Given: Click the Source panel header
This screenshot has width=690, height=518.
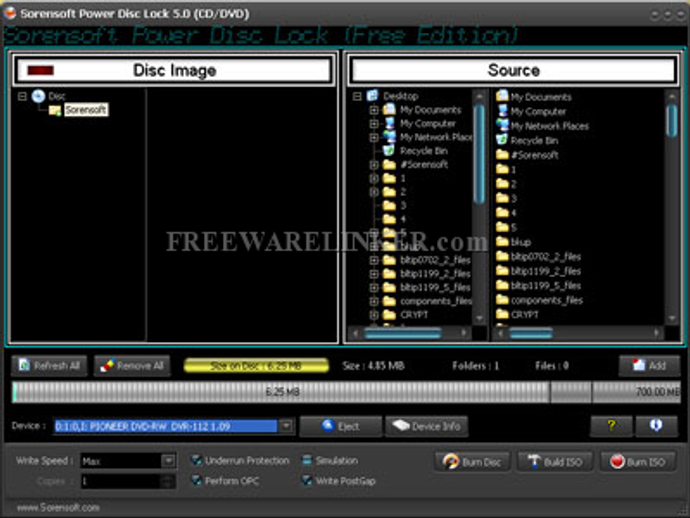Looking at the screenshot, I should pyautogui.click(x=513, y=70).
